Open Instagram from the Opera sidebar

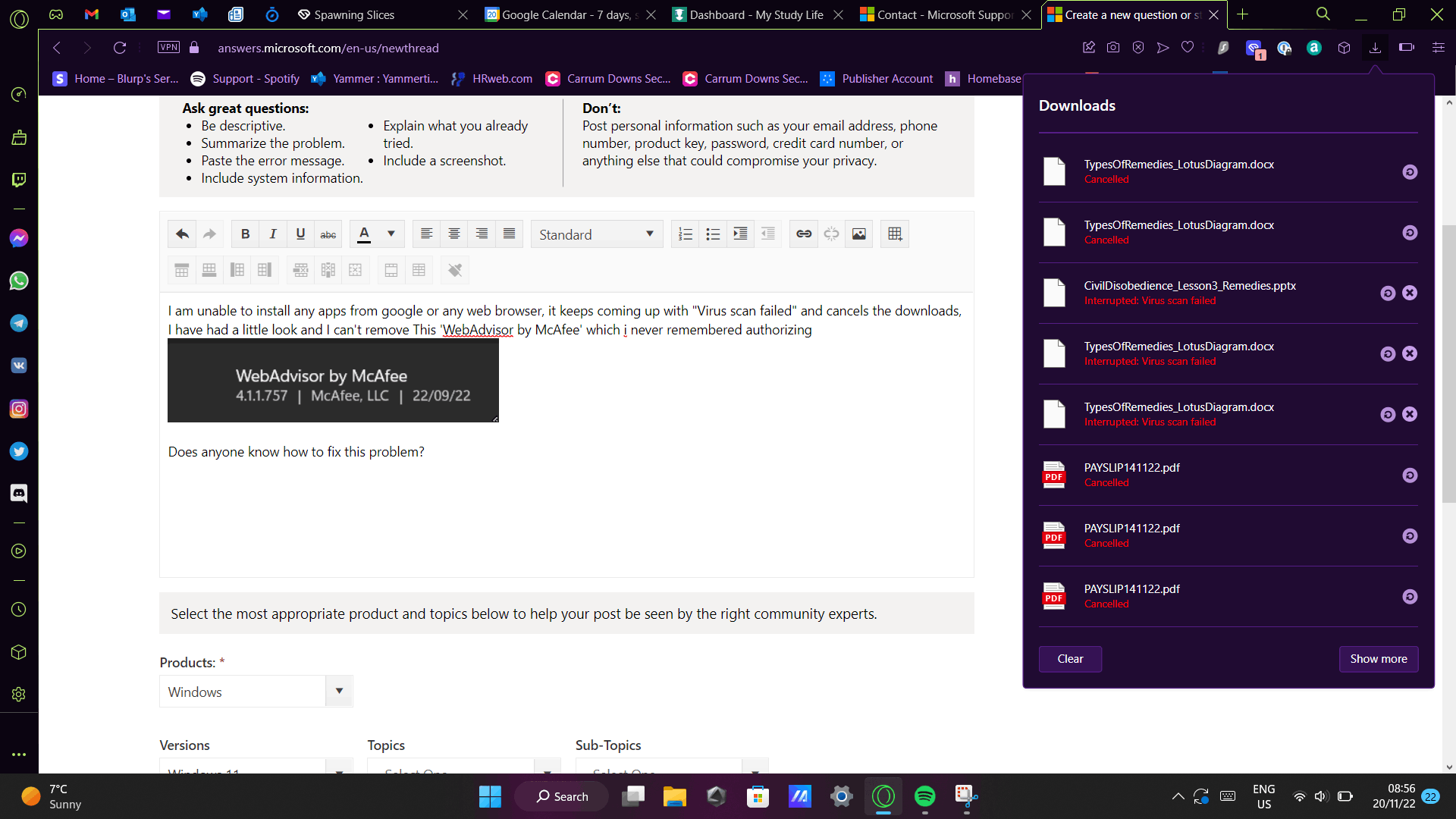click(19, 409)
